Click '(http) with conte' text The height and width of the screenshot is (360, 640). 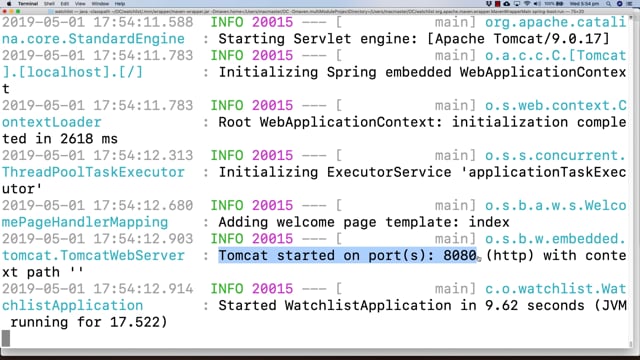[x=556, y=256]
